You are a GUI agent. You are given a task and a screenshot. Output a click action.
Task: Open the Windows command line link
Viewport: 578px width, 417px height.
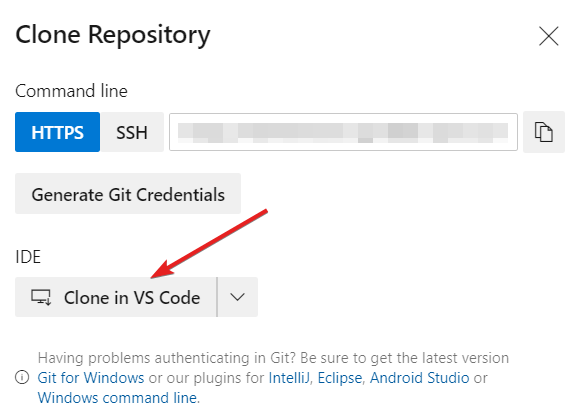coord(117,398)
